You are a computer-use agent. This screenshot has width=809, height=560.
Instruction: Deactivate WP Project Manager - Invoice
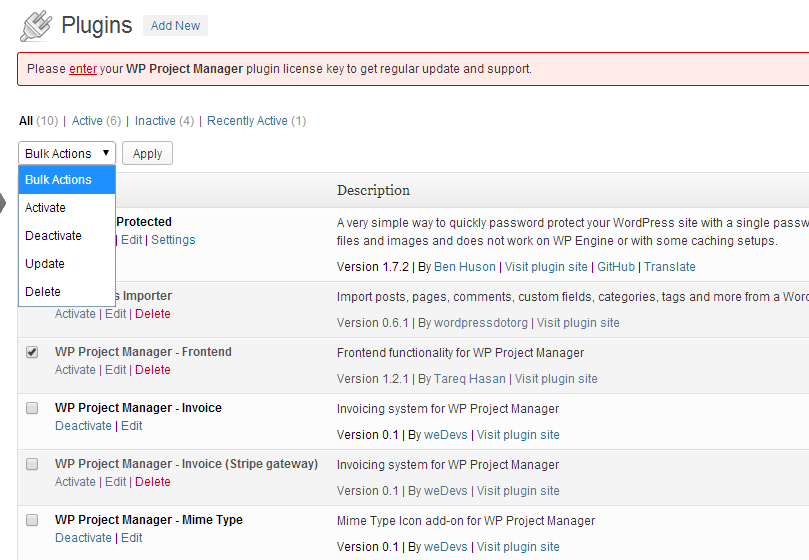pos(84,426)
